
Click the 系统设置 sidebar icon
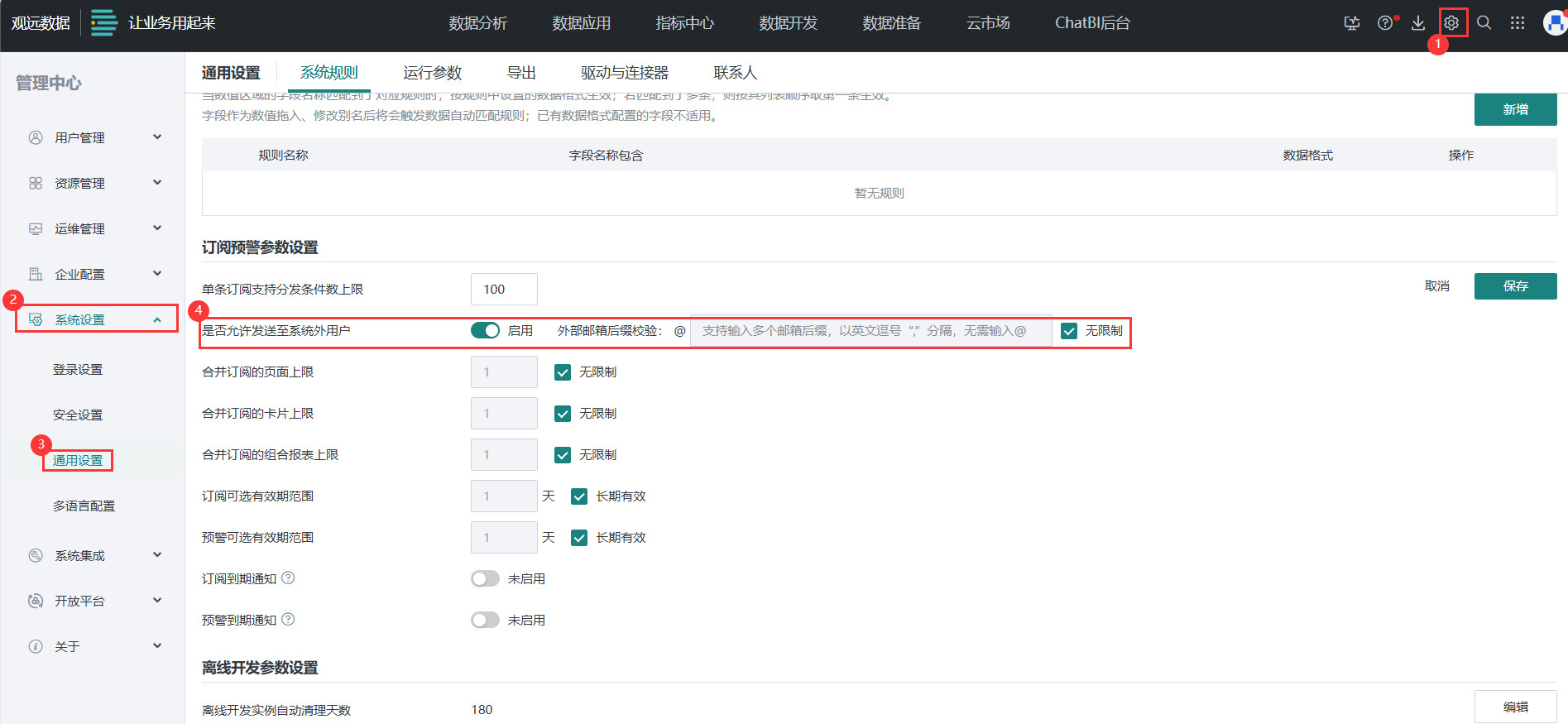36,319
